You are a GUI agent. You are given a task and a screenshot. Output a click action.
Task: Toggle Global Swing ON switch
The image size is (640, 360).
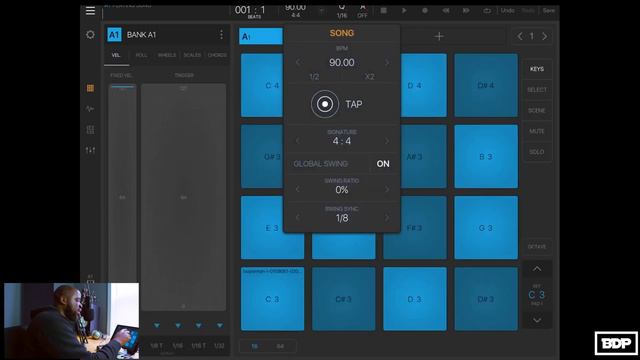coord(383,164)
